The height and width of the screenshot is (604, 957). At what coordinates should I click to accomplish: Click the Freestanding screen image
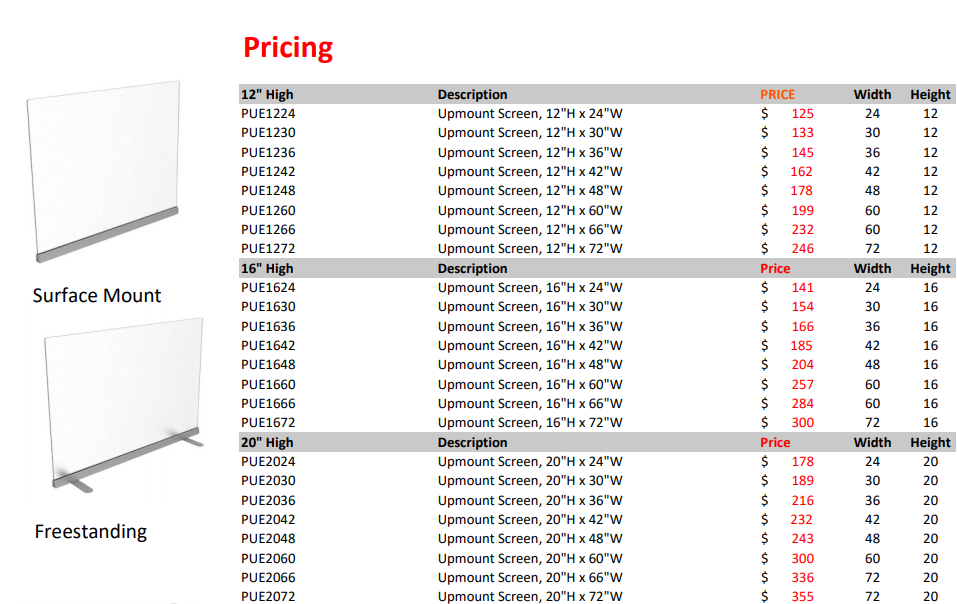(x=124, y=404)
